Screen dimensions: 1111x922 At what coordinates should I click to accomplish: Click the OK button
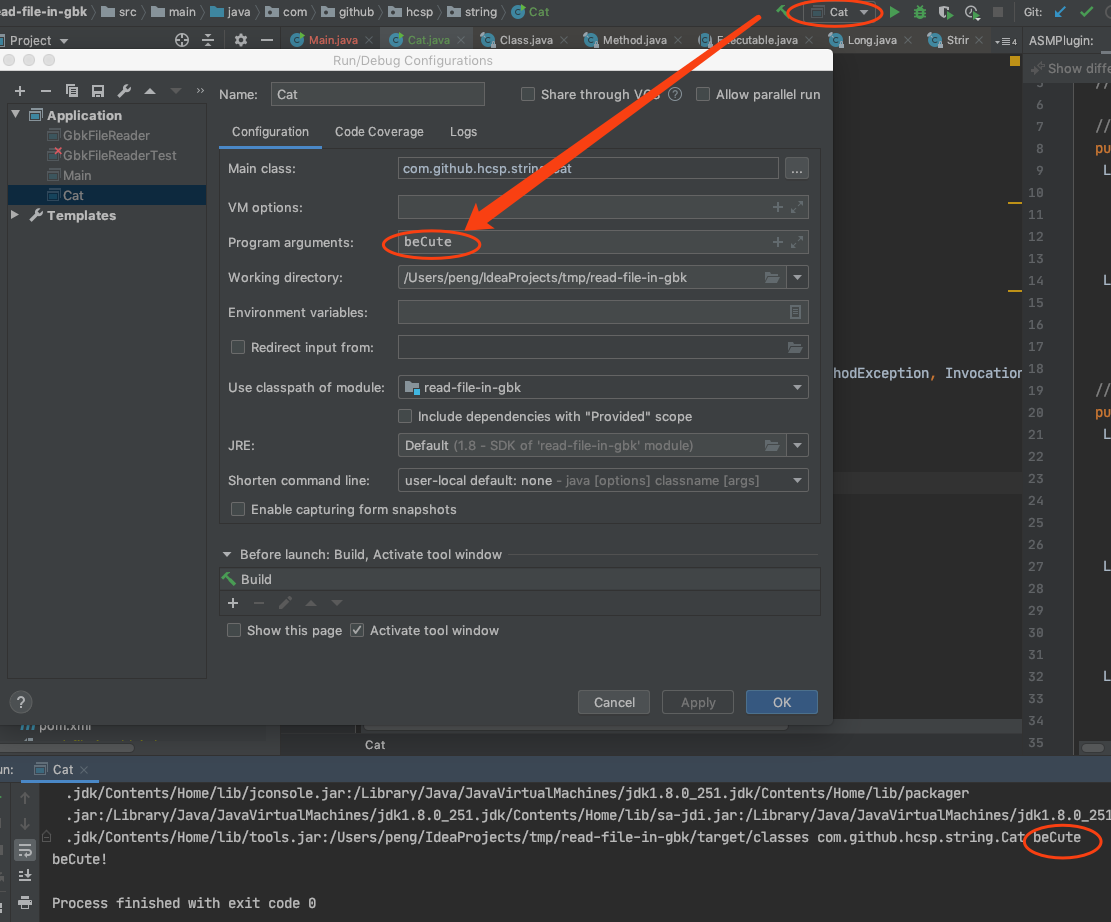pos(782,702)
